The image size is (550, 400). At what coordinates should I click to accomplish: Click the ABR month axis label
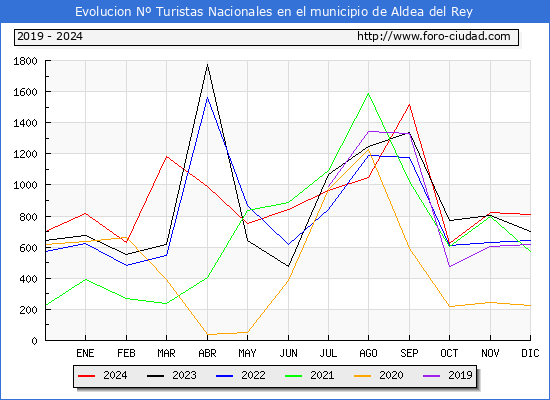click(x=207, y=353)
